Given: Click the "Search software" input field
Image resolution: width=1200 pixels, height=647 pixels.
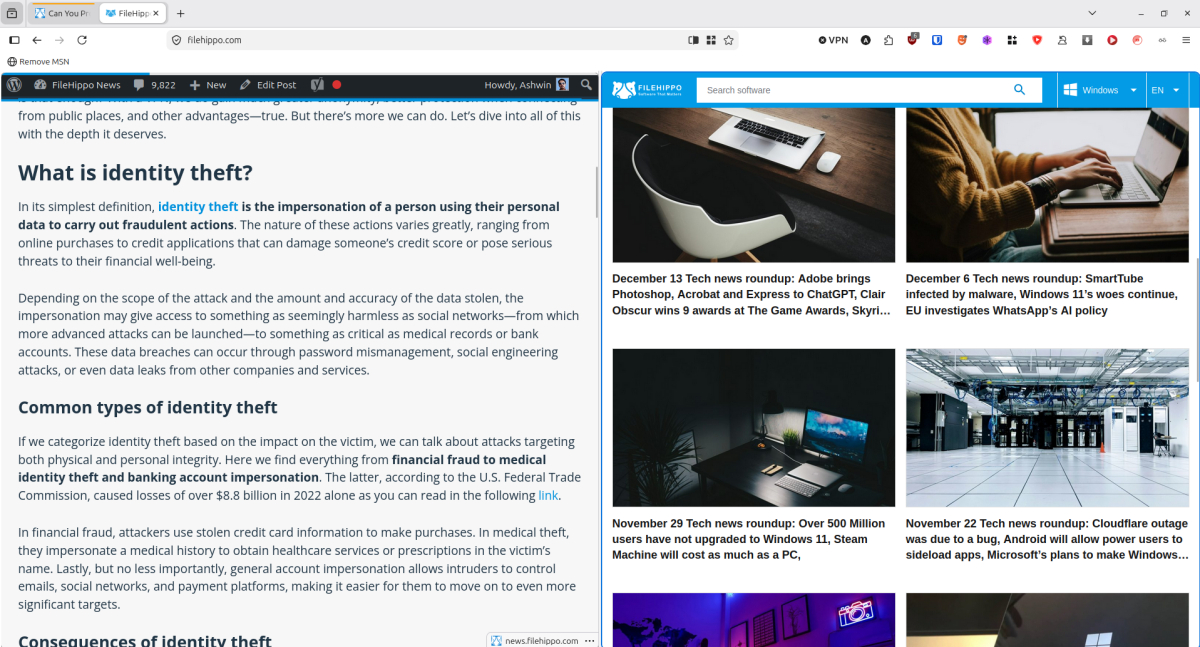Looking at the screenshot, I should click(850, 89).
